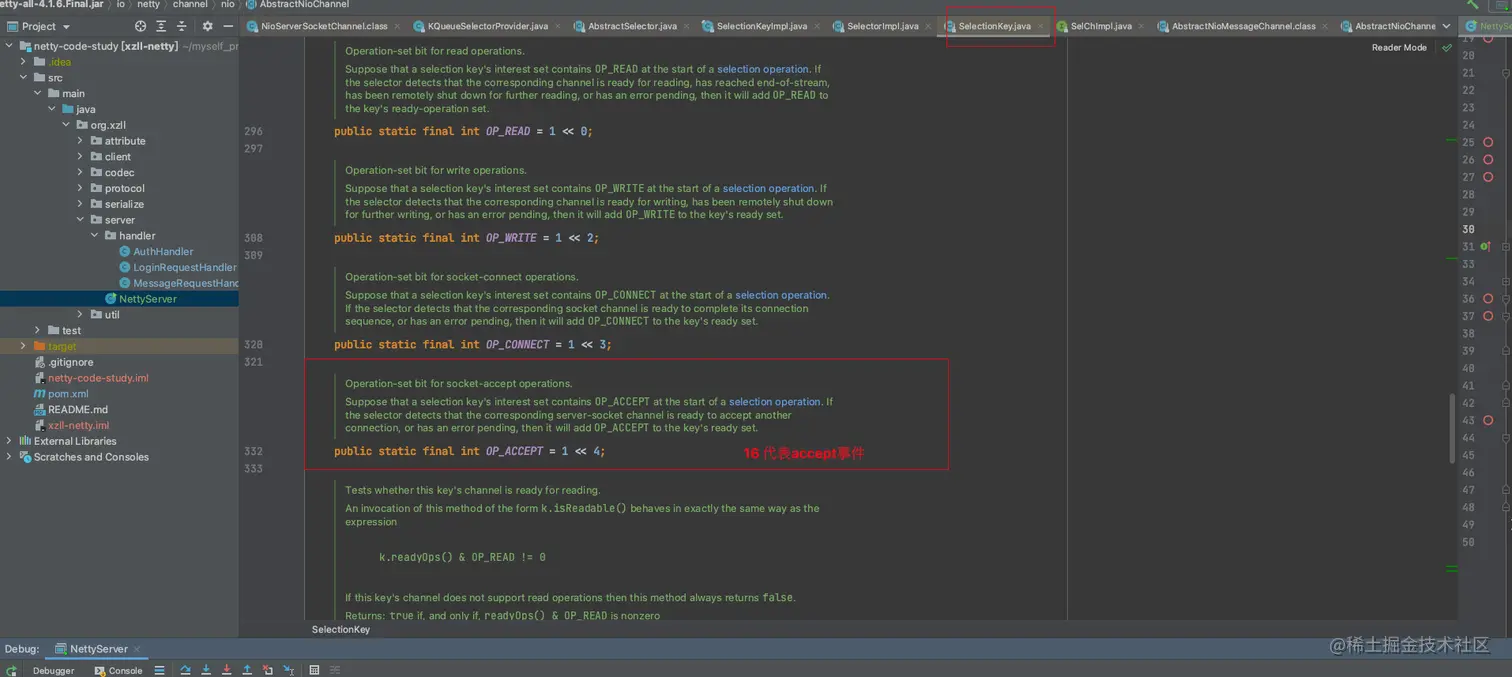Click the red Force Step Into icon

pyautogui.click(x=226, y=670)
